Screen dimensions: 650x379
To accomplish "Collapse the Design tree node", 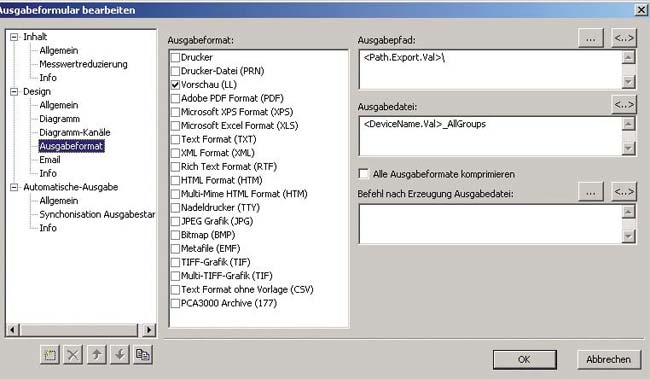I will tap(14, 92).
